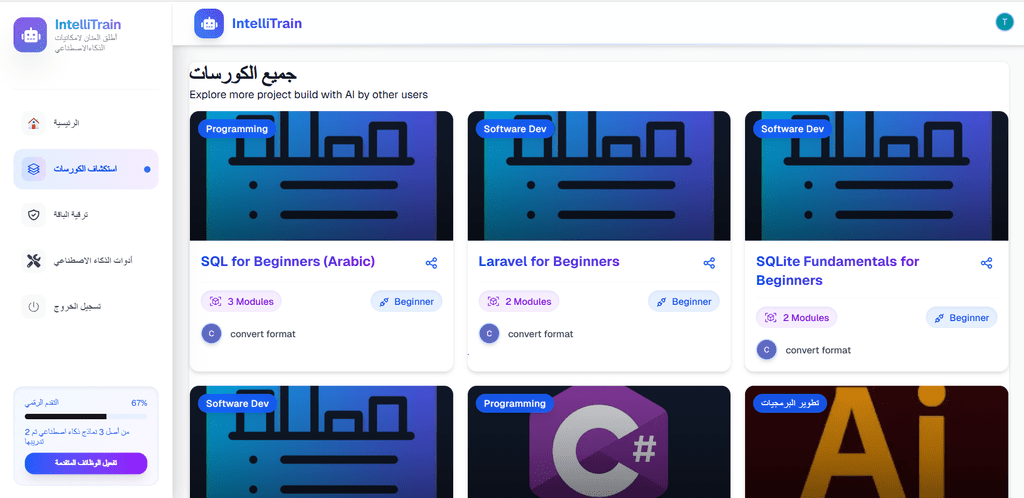
Task: Click Beginner badge on Laravel card
Action: coord(684,302)
